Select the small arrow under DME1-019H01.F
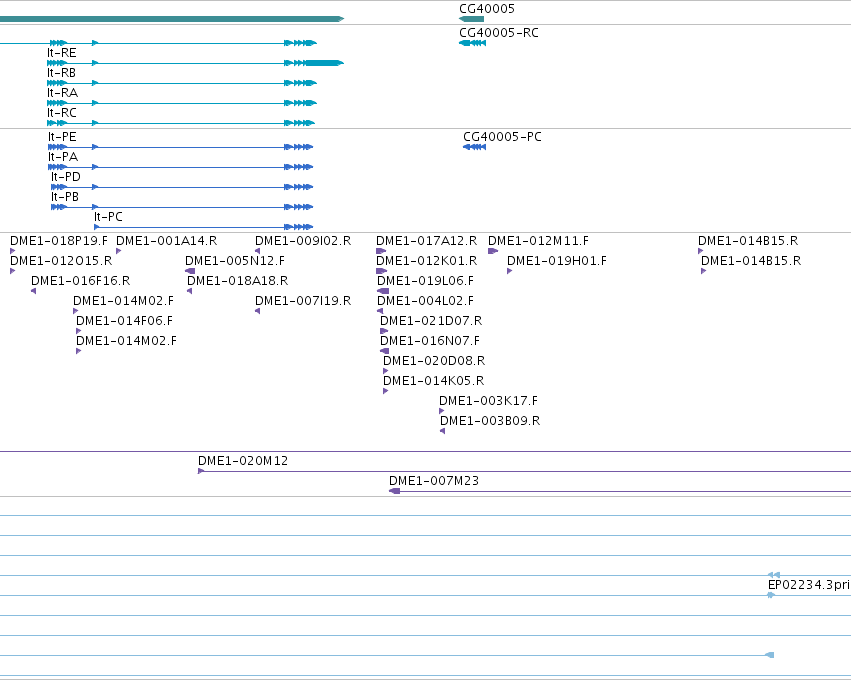The image size is (851, 680). tap(509, 271)
